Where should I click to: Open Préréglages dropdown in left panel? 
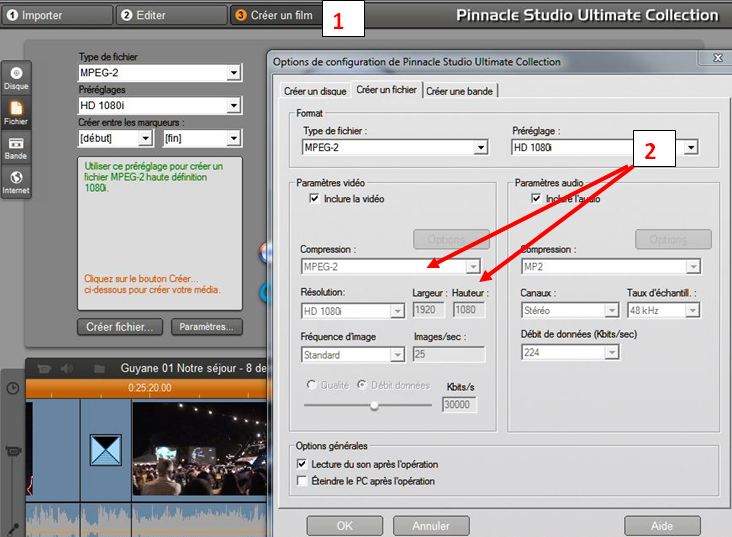(x=160, y=106)
